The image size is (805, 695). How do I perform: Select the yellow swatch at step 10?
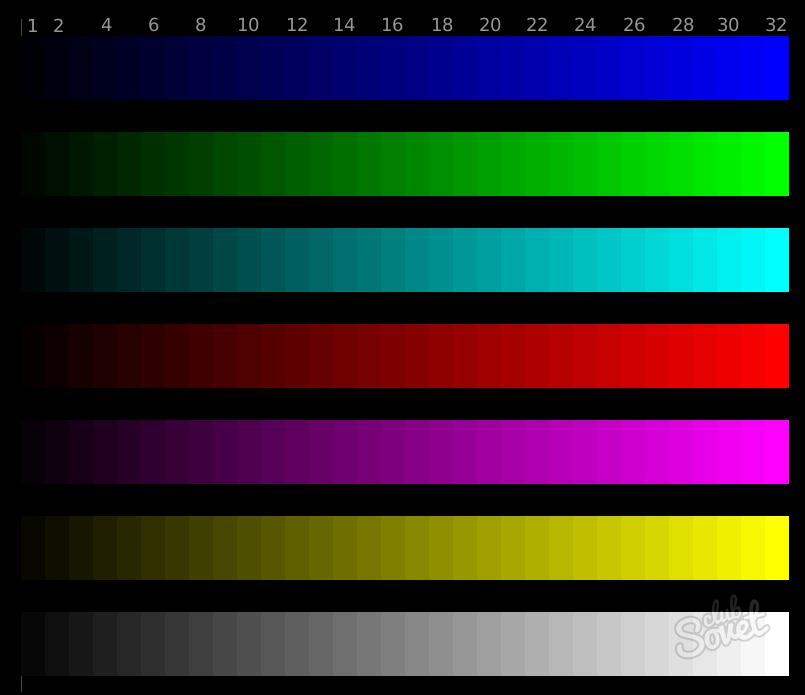coord(249,548)
